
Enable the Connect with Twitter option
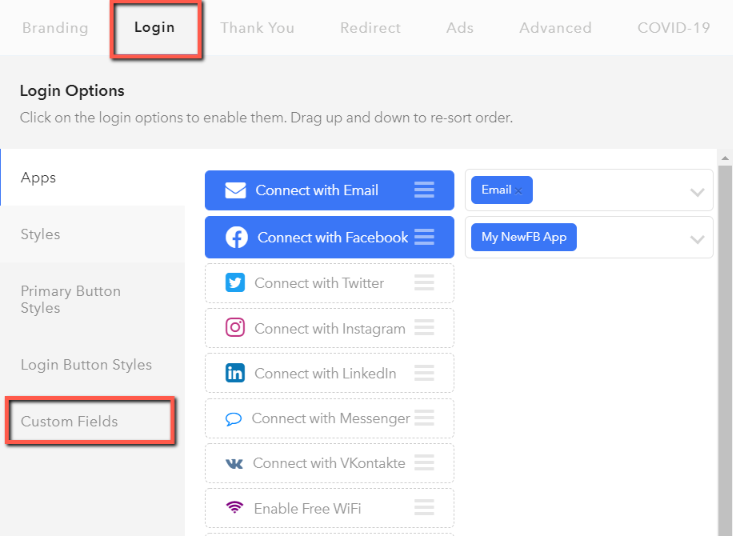pos(330,283)
